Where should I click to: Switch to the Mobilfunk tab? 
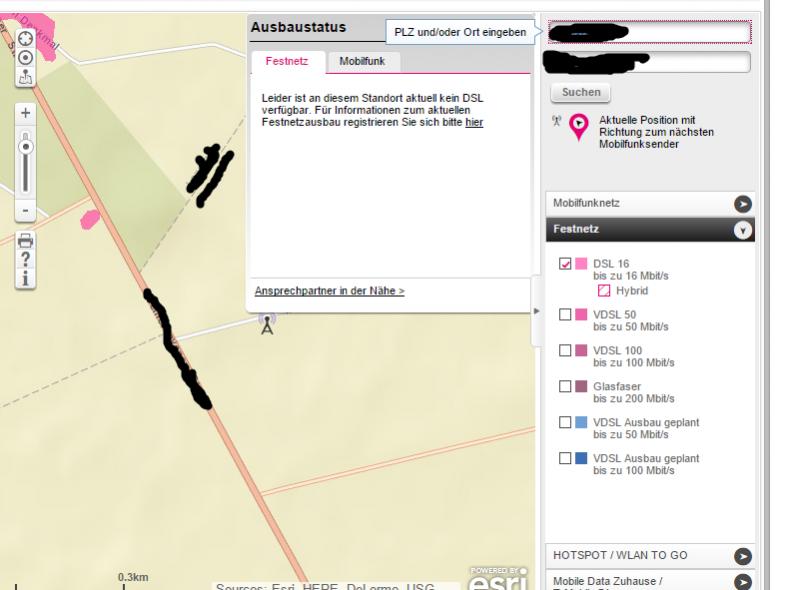[362, 61]
